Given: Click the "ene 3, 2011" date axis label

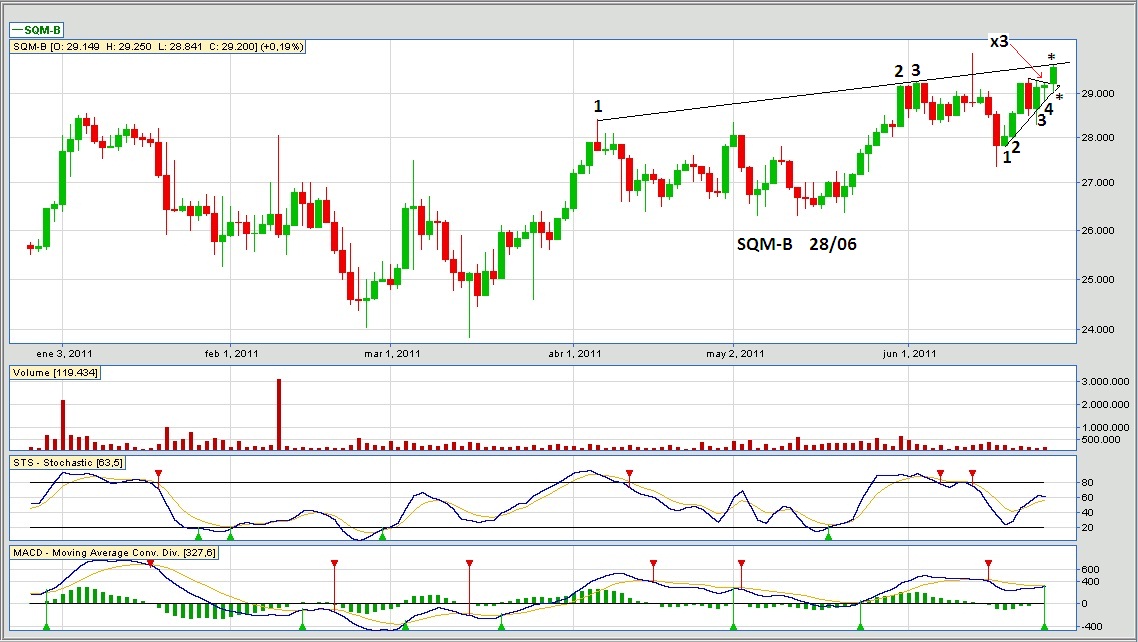Looking at the screenshot, I should 62,353.
